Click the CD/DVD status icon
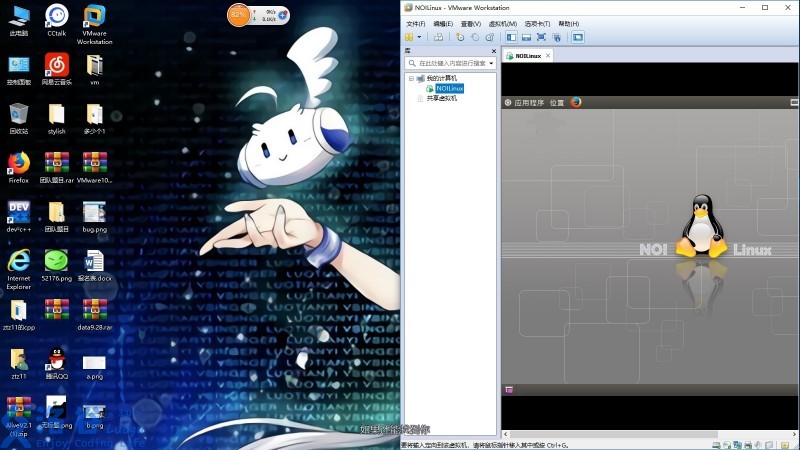This screenshot has width=800, height=450. click(727, 445)
